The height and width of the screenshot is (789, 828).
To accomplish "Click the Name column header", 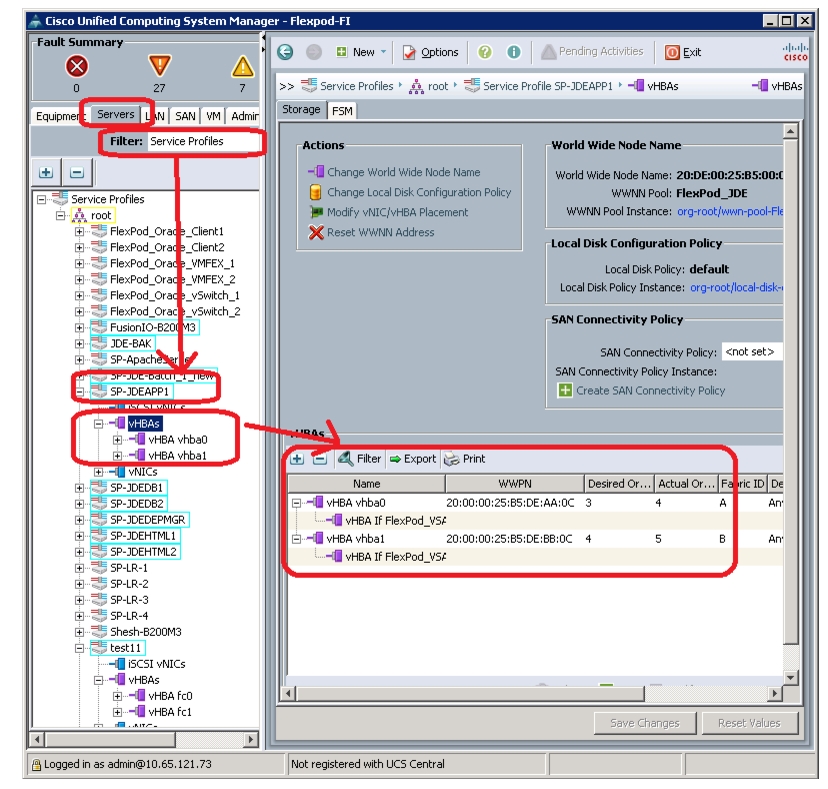I will pyautogui.click(x=367, y=484).
